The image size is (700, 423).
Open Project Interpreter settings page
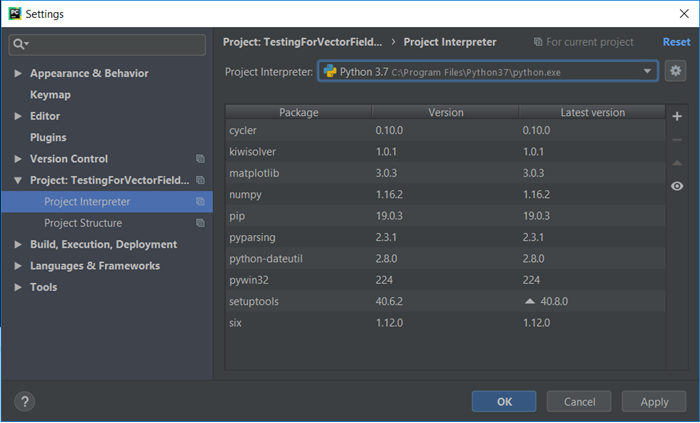point(107,202)
